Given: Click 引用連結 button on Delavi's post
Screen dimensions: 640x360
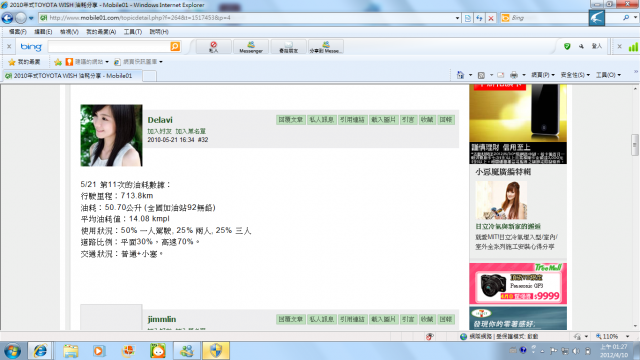Looking at the screenshot, I should click(x=352, y=120).
